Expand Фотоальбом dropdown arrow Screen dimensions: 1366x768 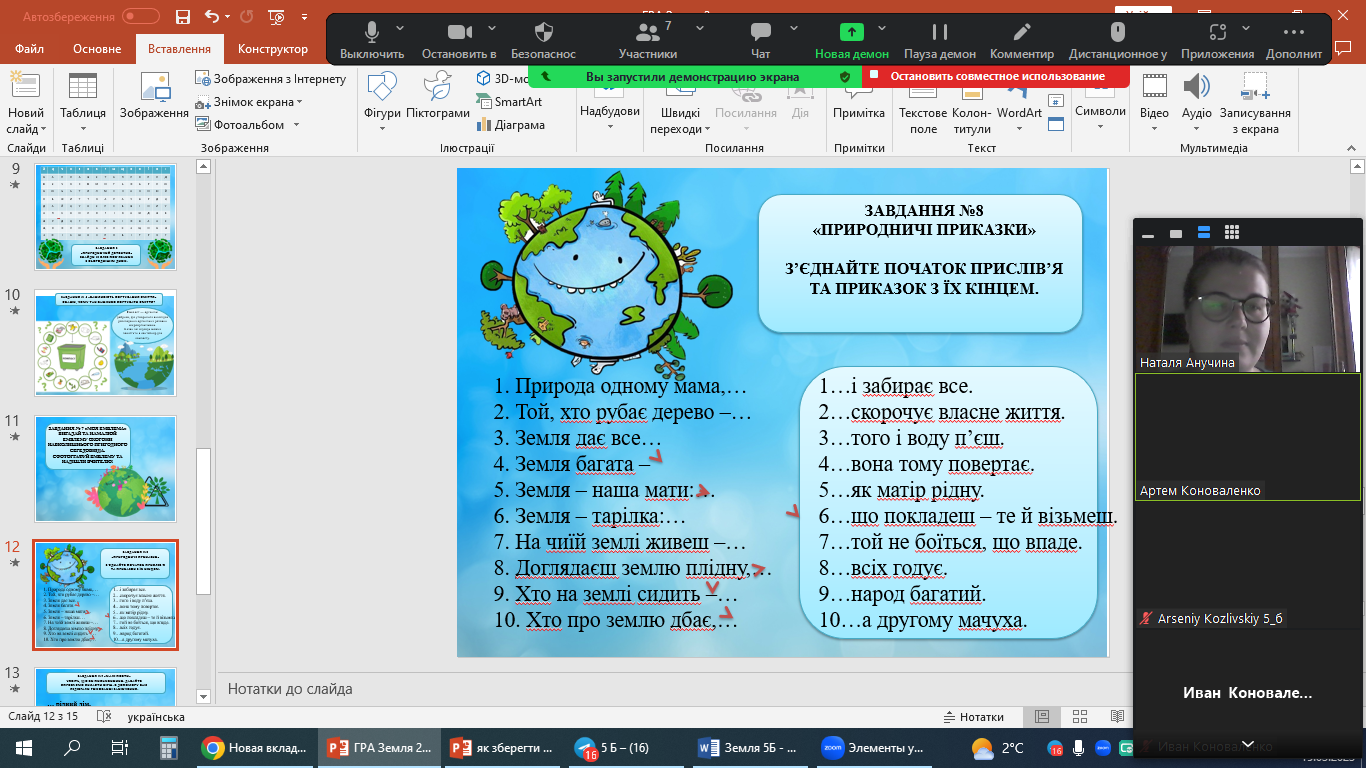tap(295, 125)
